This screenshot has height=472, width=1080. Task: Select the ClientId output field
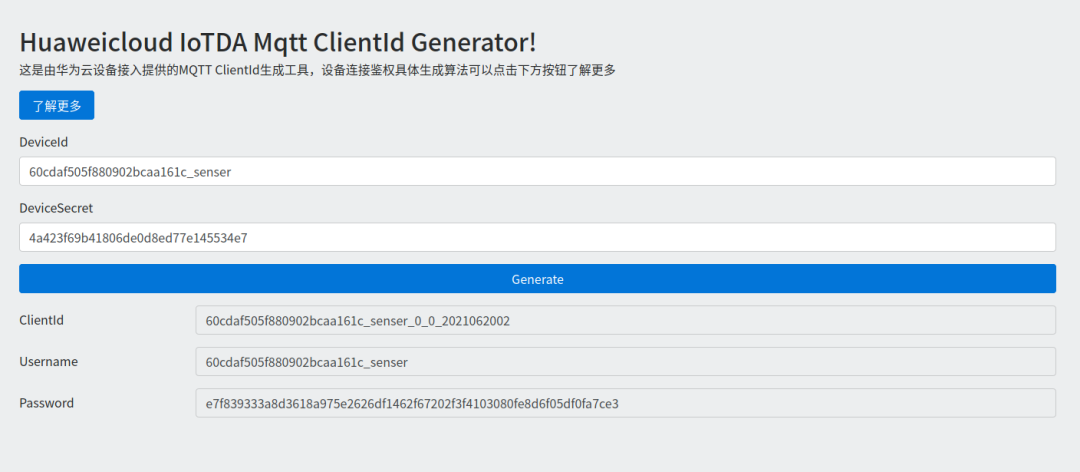(x=625, y=320)
